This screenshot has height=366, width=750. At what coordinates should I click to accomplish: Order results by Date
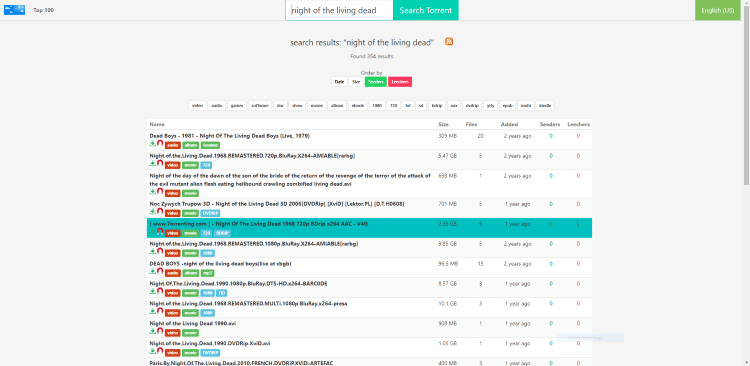click(340, 82)
